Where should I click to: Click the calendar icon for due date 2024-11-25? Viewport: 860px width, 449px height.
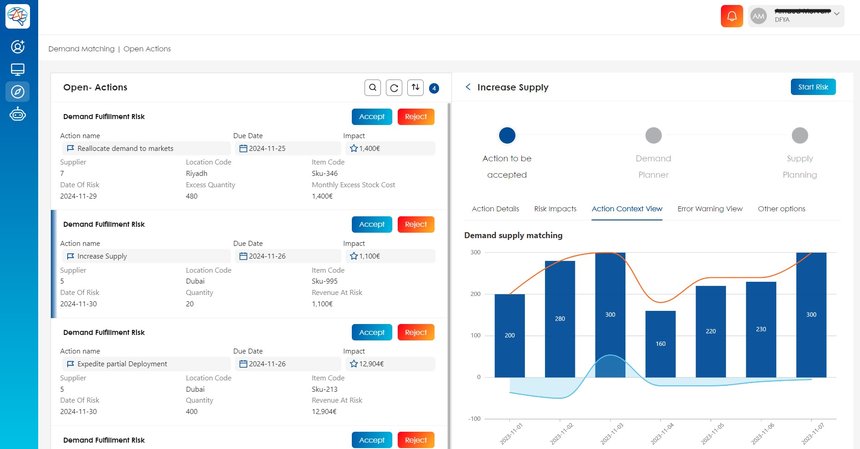[x=243, y=149]
